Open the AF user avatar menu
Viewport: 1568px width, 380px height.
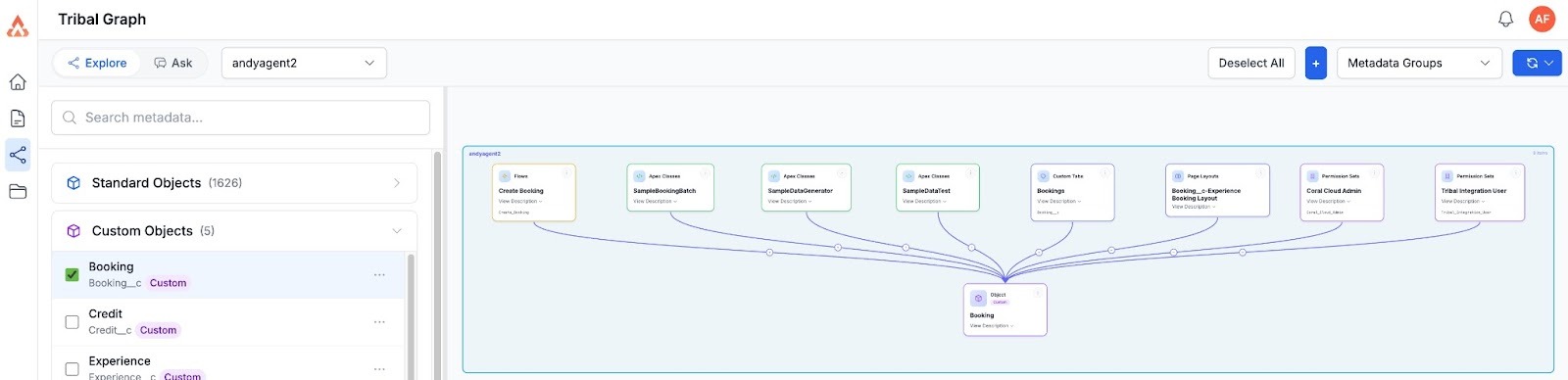pyautogui.click(x=1543, y=19)
